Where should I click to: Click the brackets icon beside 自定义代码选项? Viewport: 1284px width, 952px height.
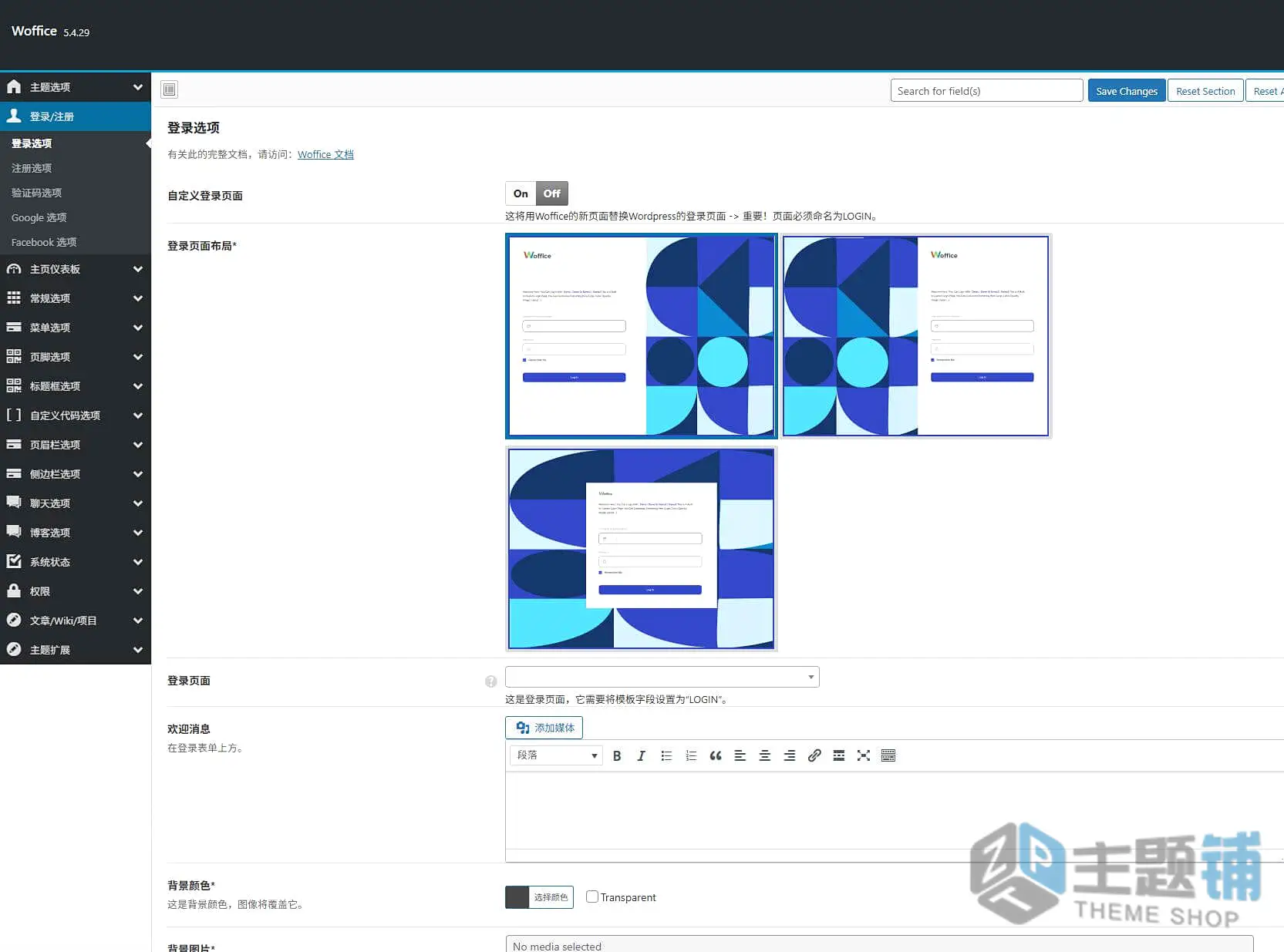[14, 415]
